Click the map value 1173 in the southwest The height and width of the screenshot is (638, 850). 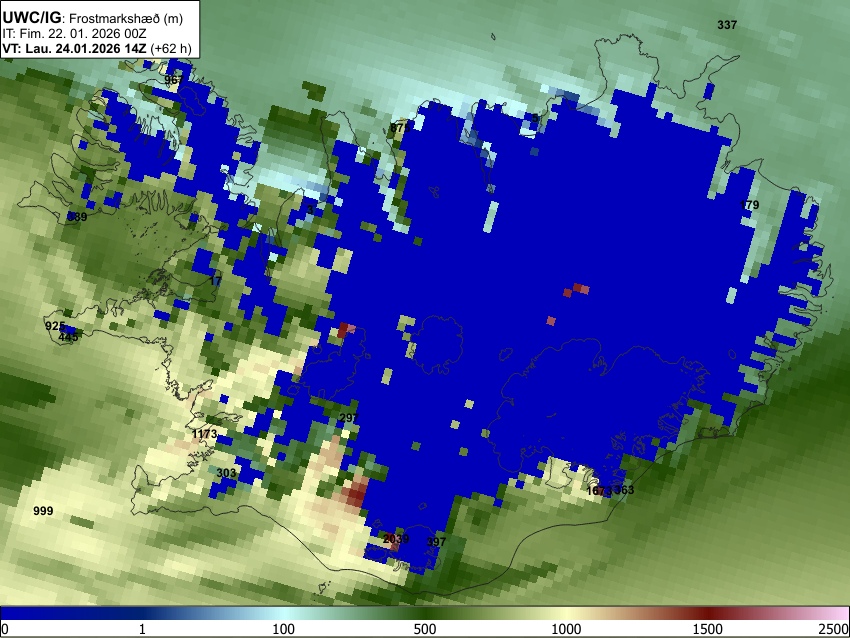(x=204, y=434)
